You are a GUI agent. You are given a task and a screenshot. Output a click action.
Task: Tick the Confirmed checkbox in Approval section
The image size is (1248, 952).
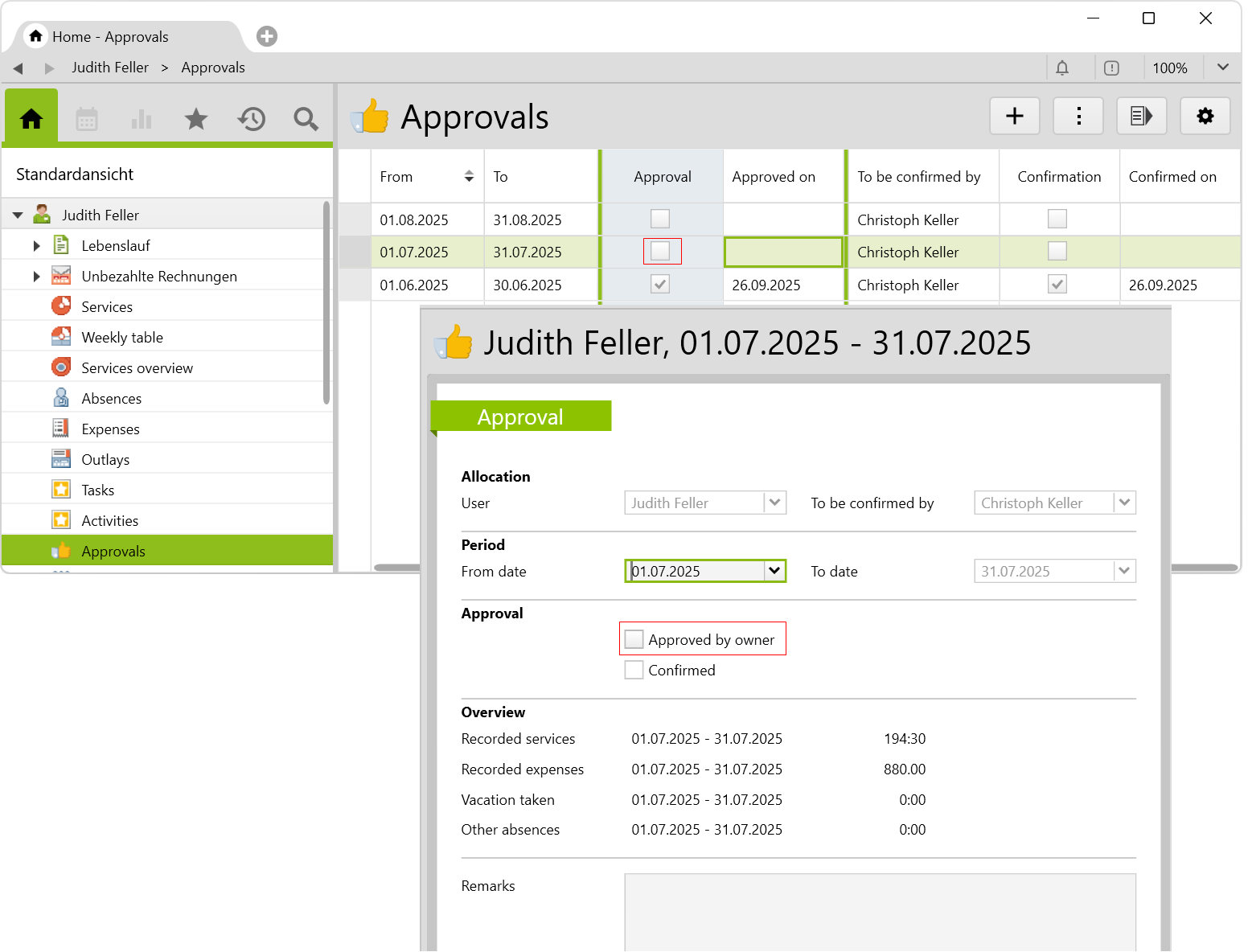[x=634, y=670]
